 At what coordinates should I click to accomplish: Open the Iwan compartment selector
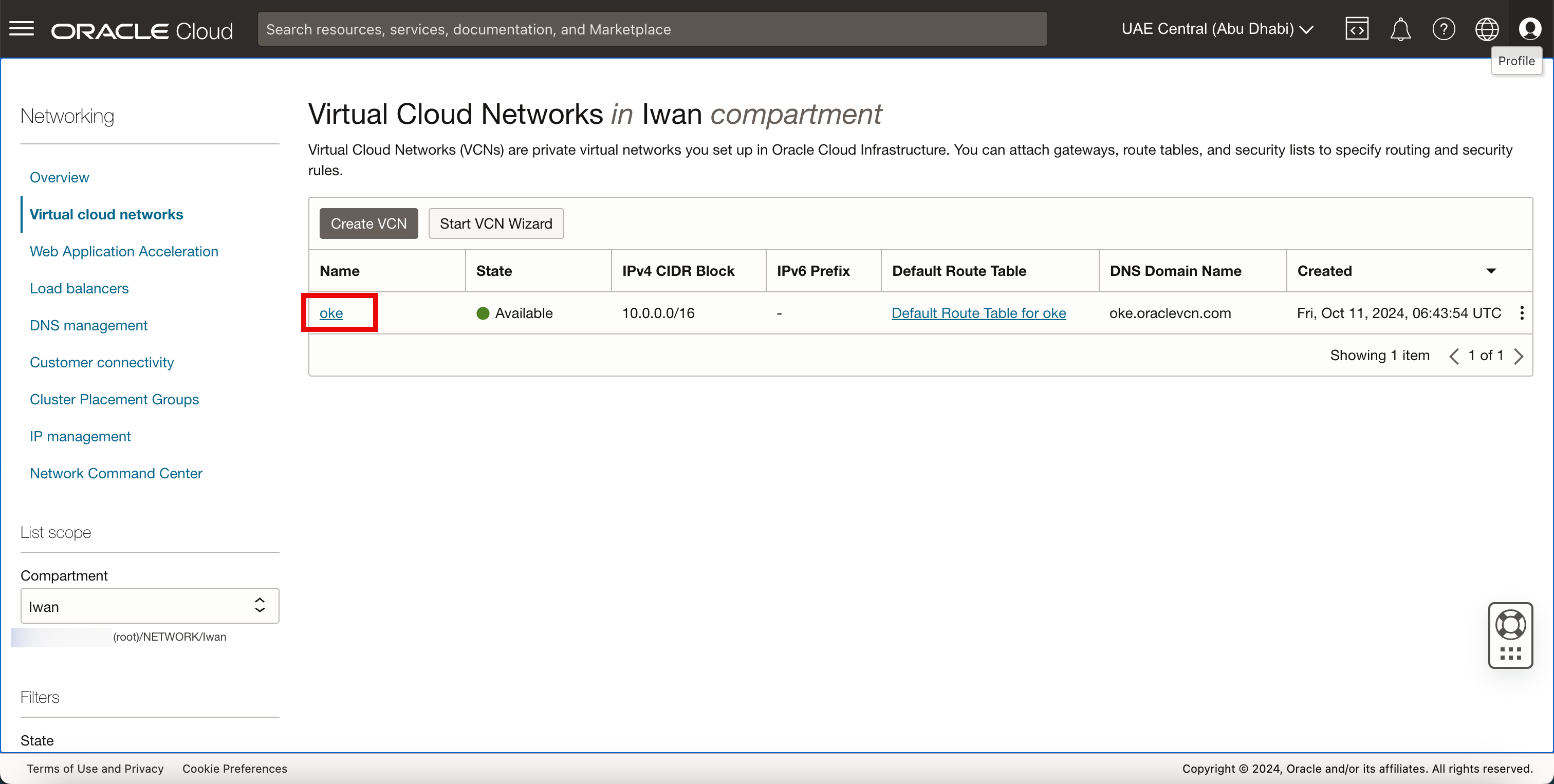(150, 606)
